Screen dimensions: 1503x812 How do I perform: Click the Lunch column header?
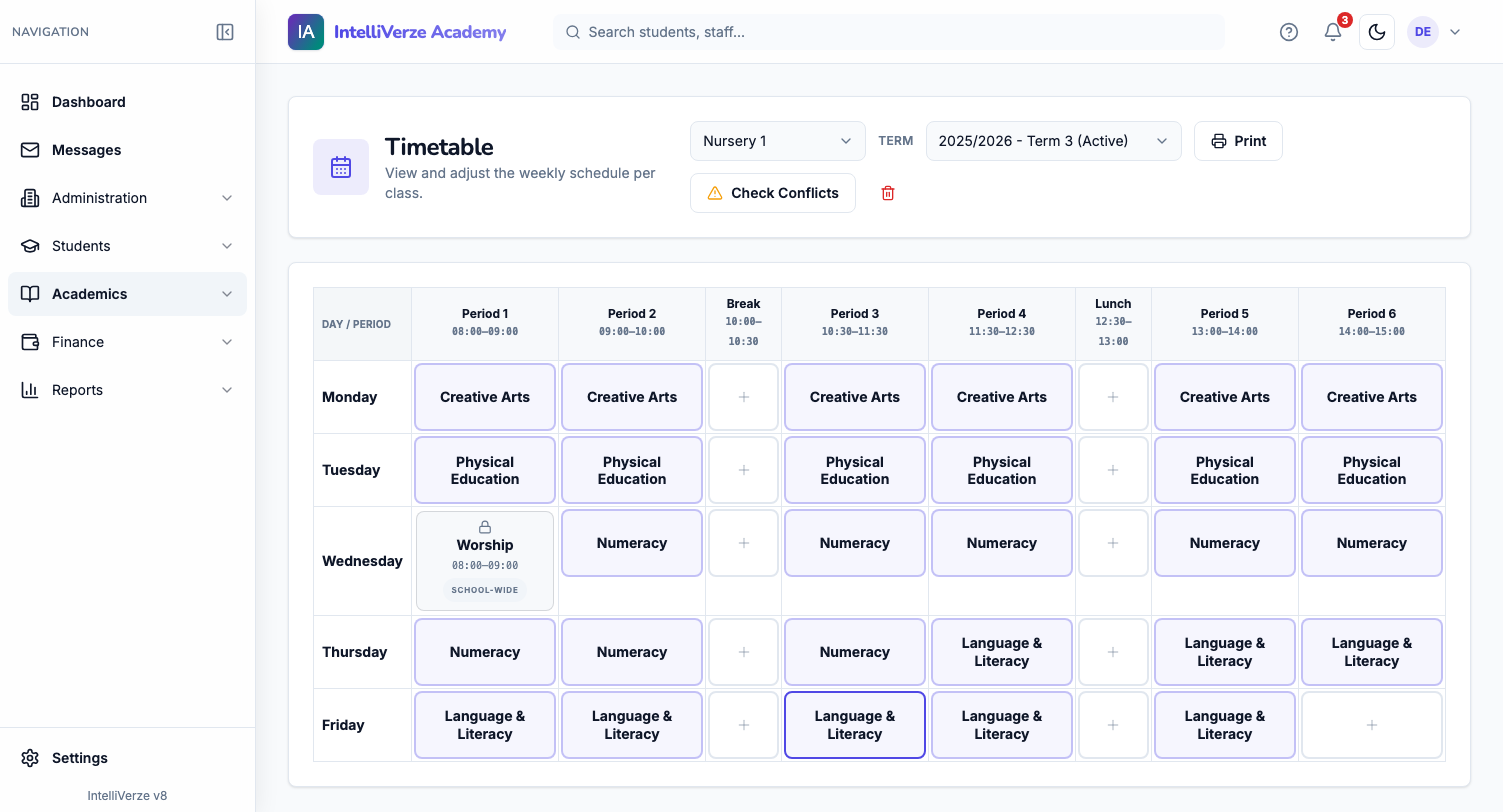[x=1113, y=322]
